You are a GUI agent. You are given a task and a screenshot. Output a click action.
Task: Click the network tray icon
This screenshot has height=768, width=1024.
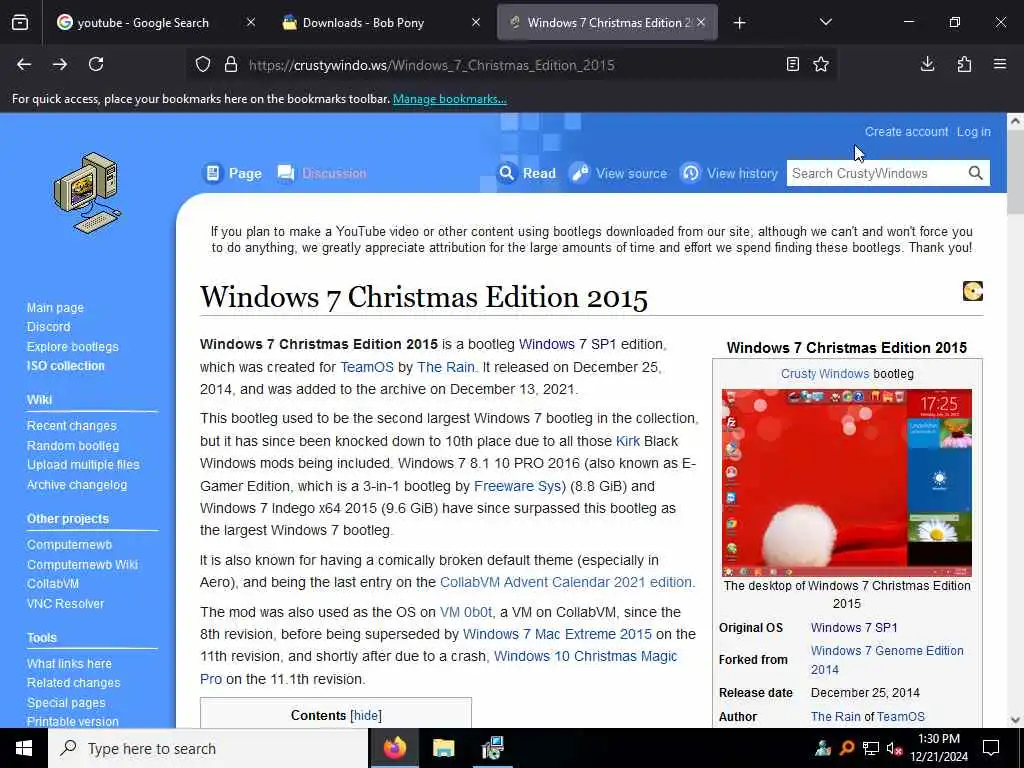871,748
